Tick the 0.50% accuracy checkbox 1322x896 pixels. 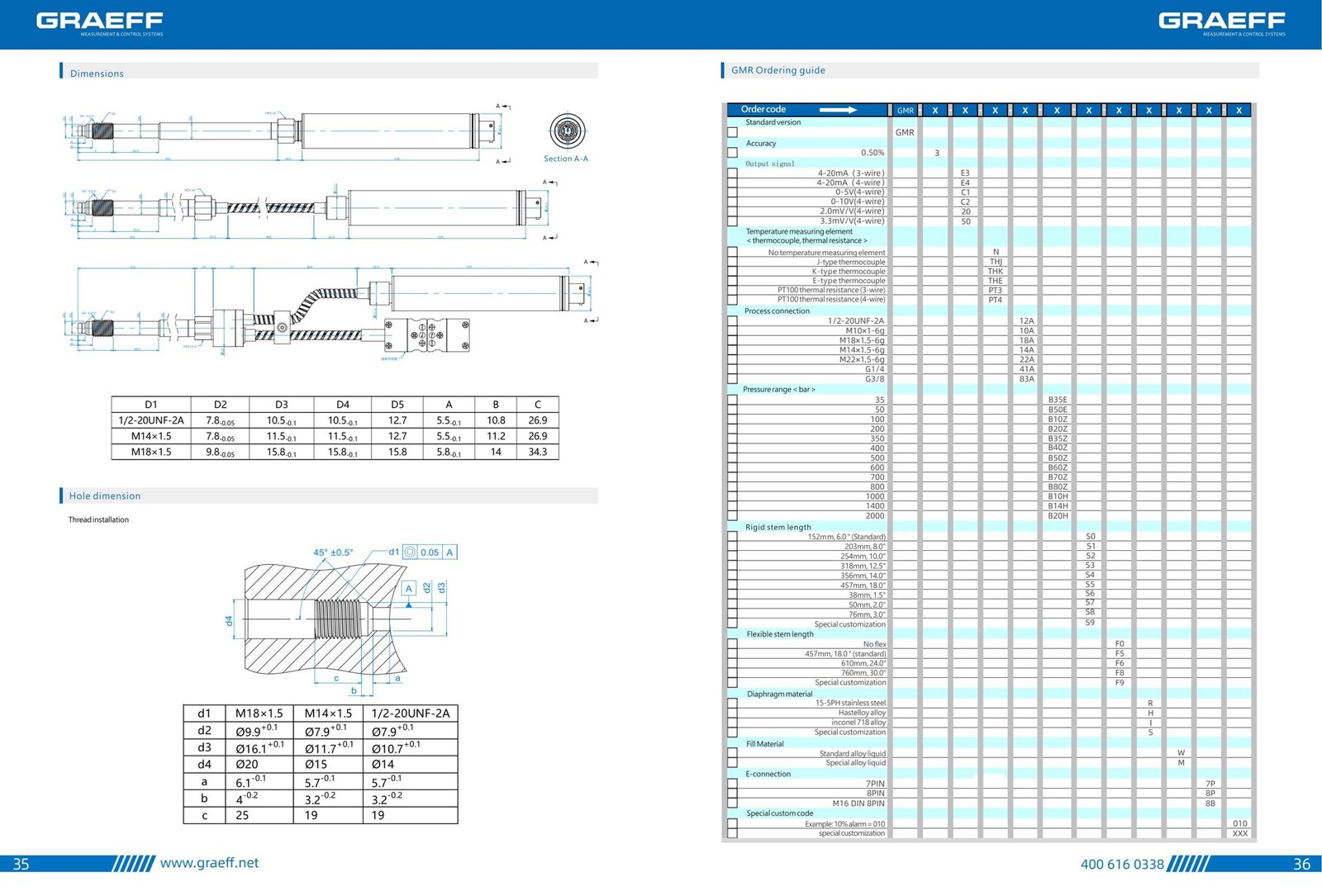[732, 153]
